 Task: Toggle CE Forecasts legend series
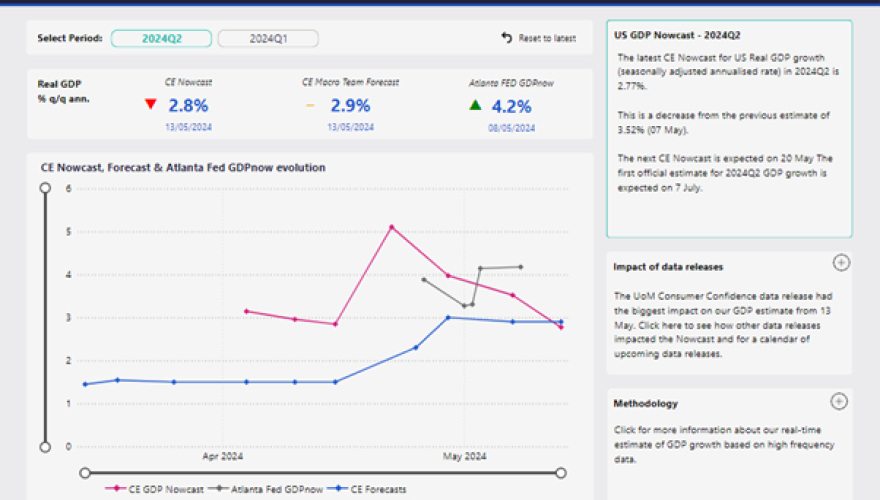[x=370, y=490]
